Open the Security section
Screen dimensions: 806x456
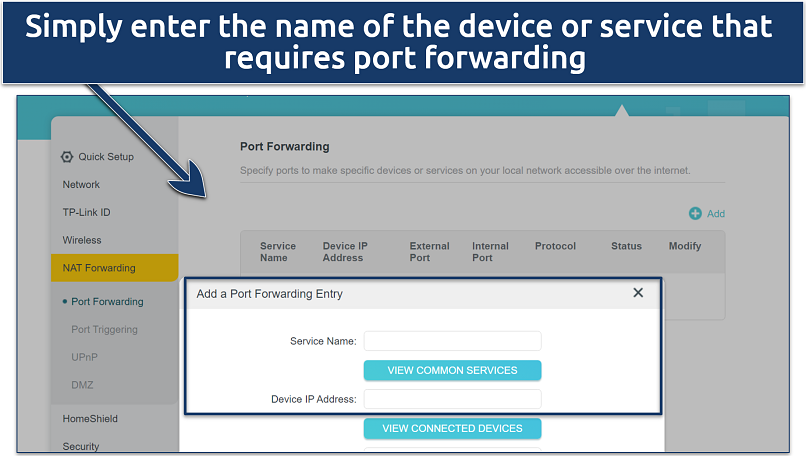point(81,446)
